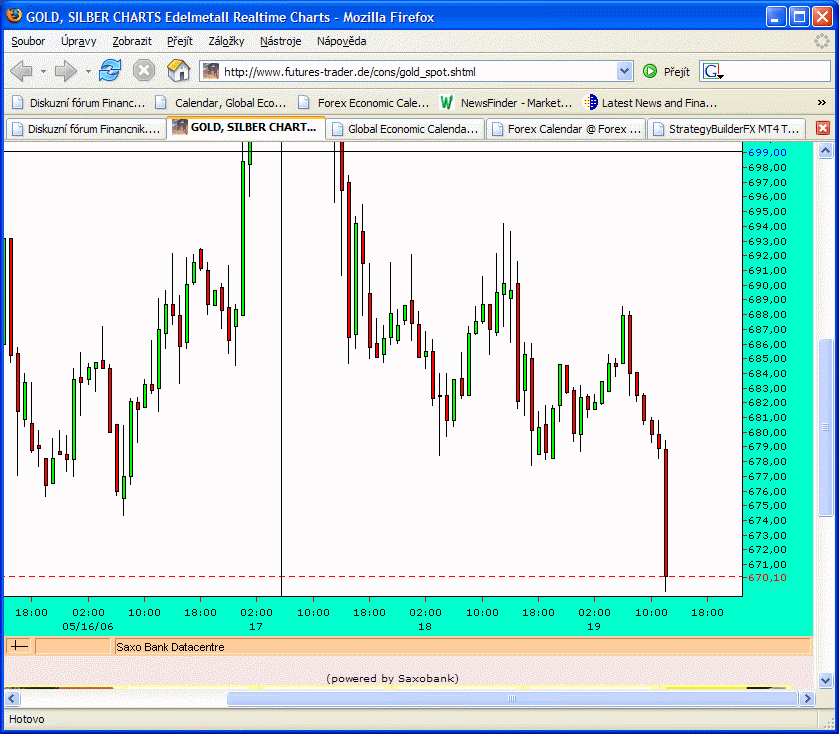Click the Stop loading icon
This screenshot has width=839, height=734.
(x=144, y=71)
